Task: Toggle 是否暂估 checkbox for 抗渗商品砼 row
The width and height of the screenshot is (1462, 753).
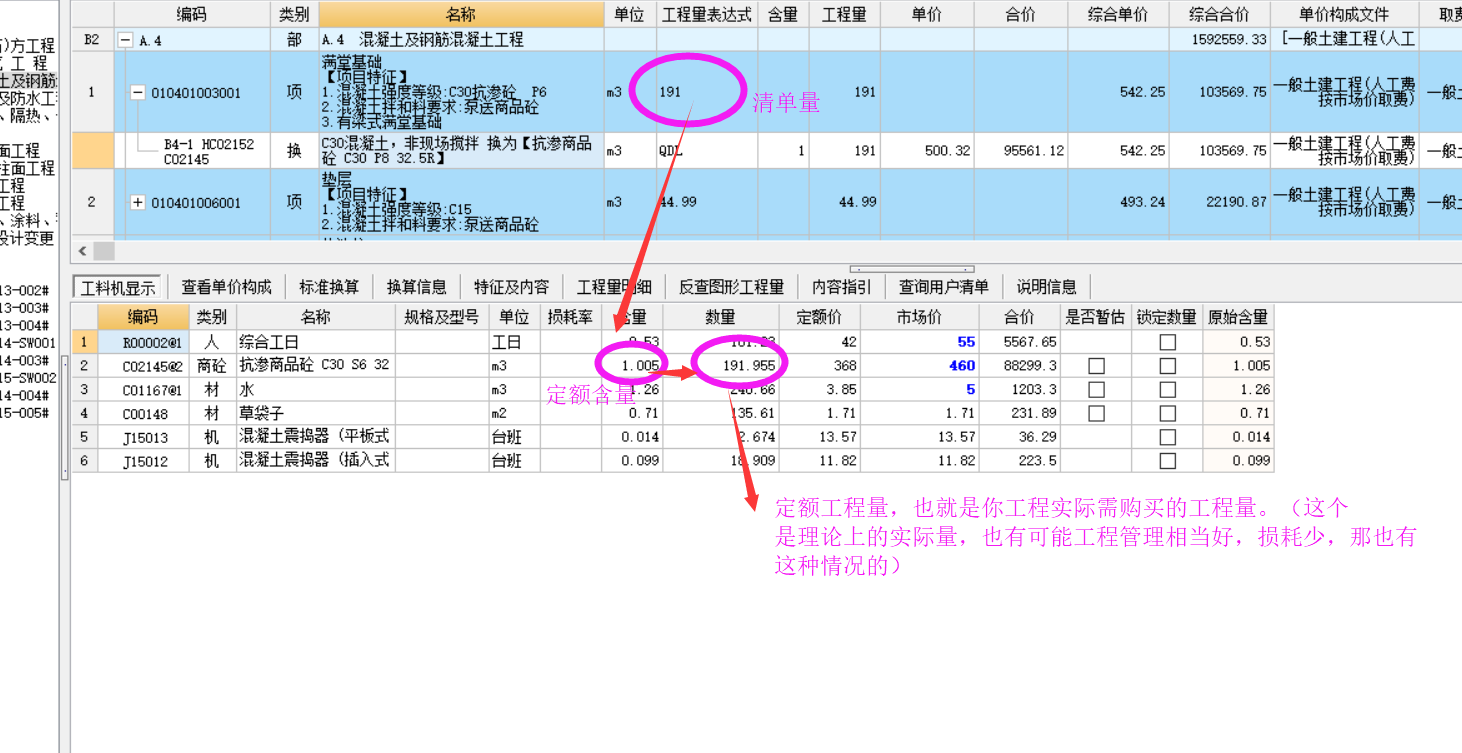Action: click(x=1096, y=366)
